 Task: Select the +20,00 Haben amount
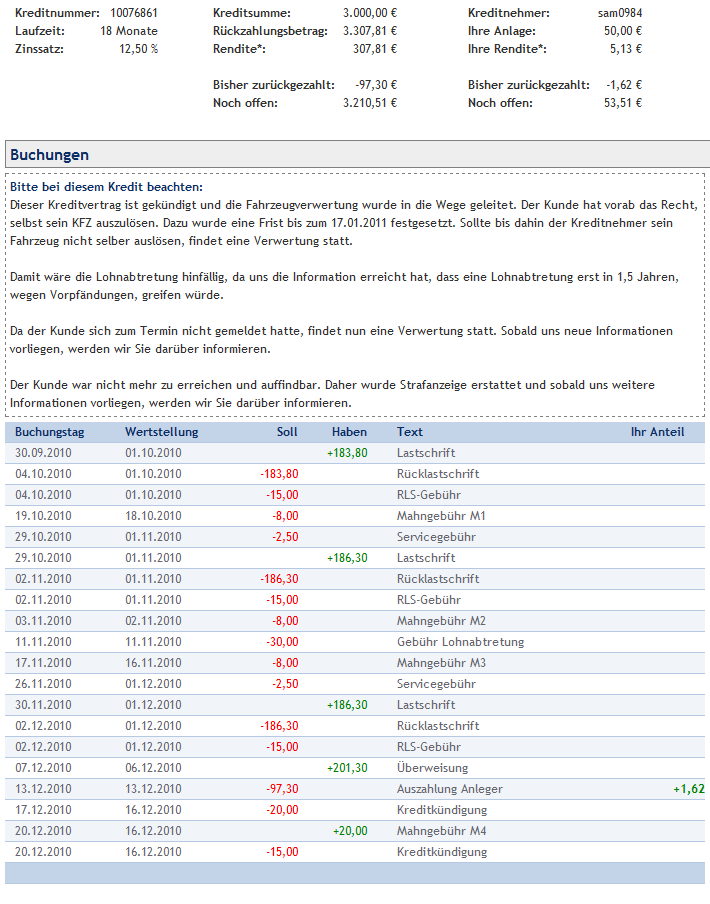click(350, 831)
